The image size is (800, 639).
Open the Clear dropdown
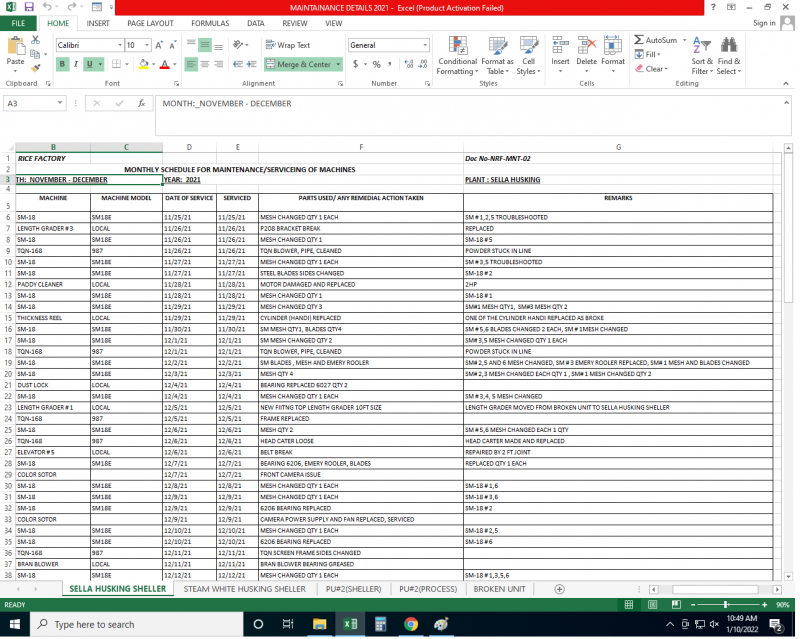[652, 69]
